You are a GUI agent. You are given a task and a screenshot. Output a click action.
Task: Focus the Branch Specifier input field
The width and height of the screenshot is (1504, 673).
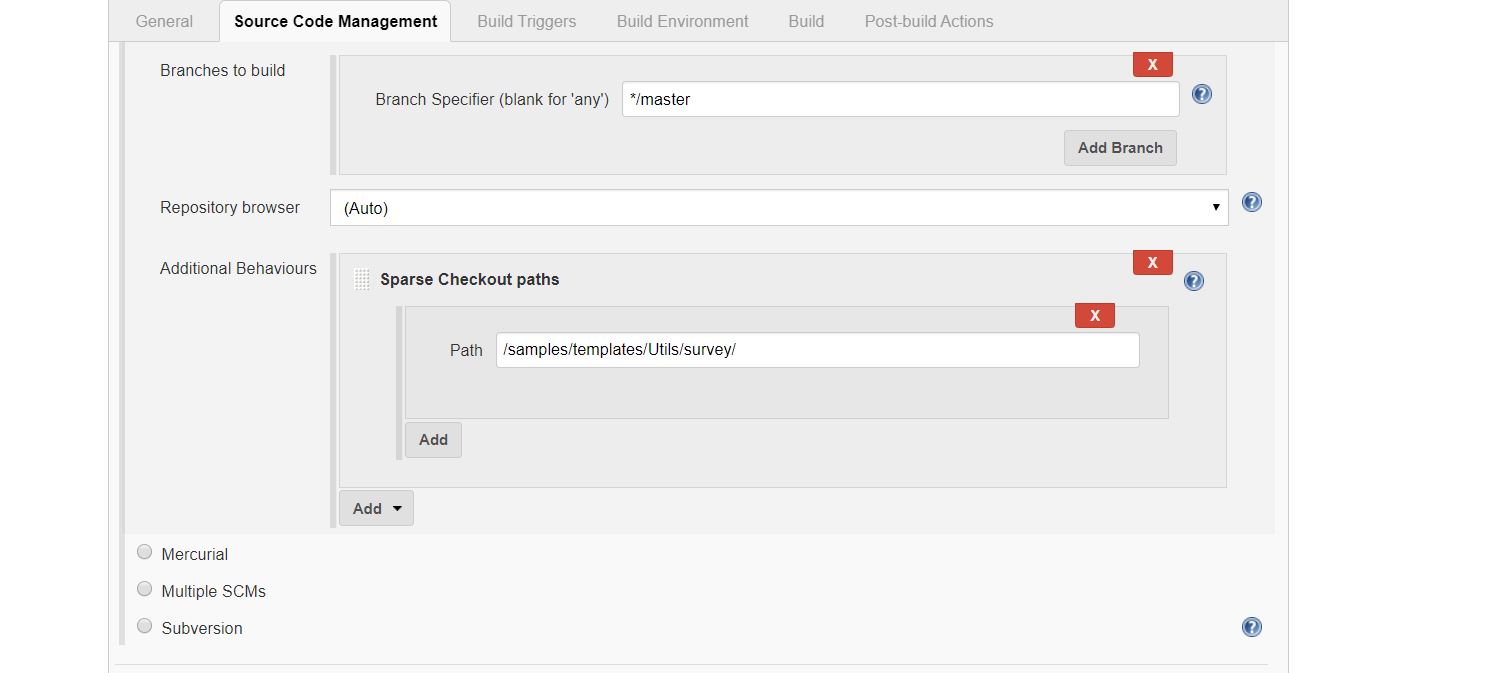[x=900, y=99]
